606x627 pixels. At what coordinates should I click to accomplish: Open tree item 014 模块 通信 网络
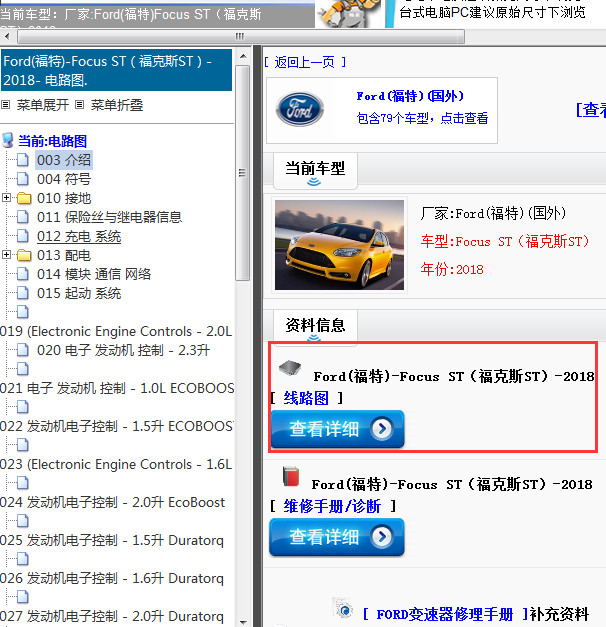[x=94, y=274]
